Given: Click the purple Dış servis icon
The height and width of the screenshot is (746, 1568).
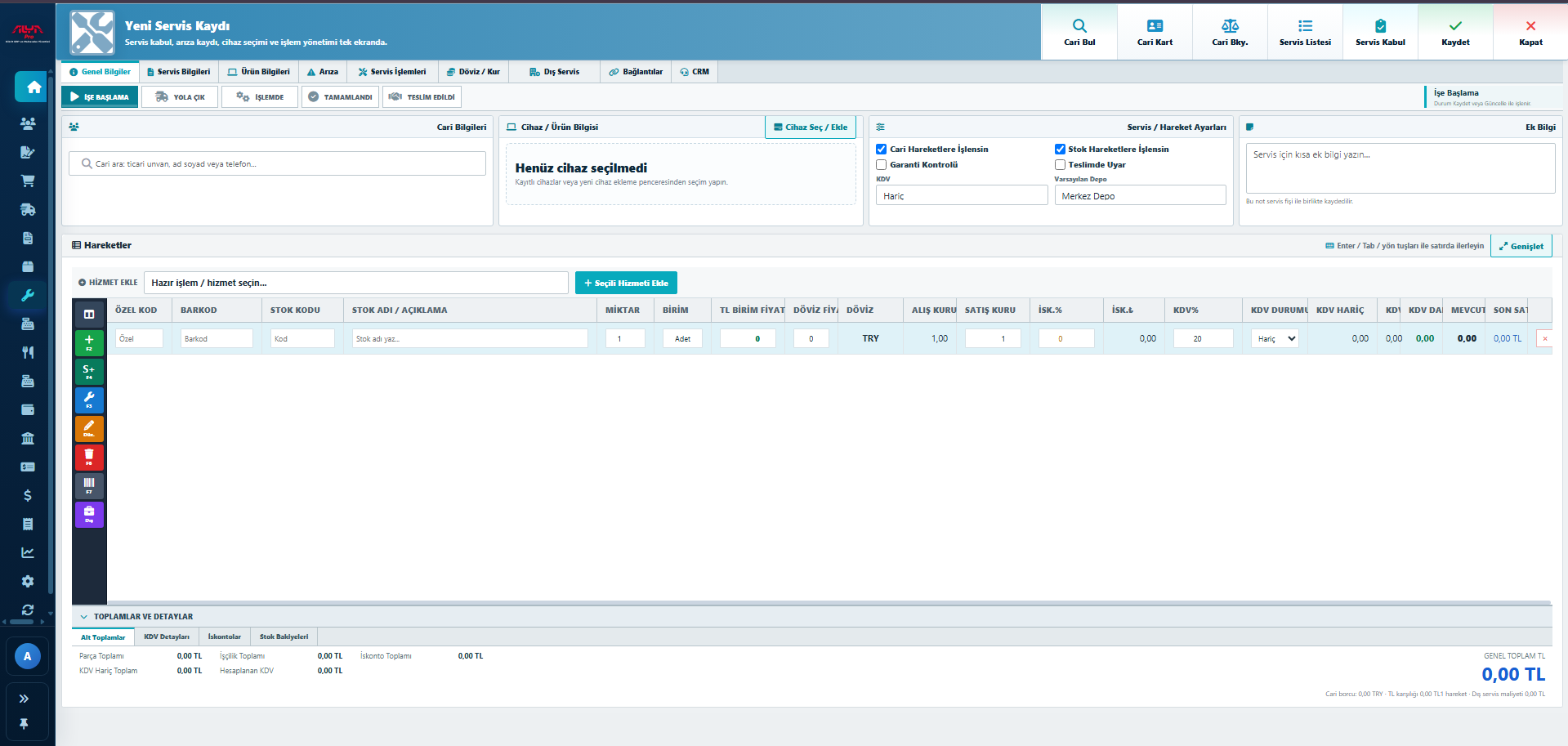Looking at the screenshot, I should tap(89, 514).
